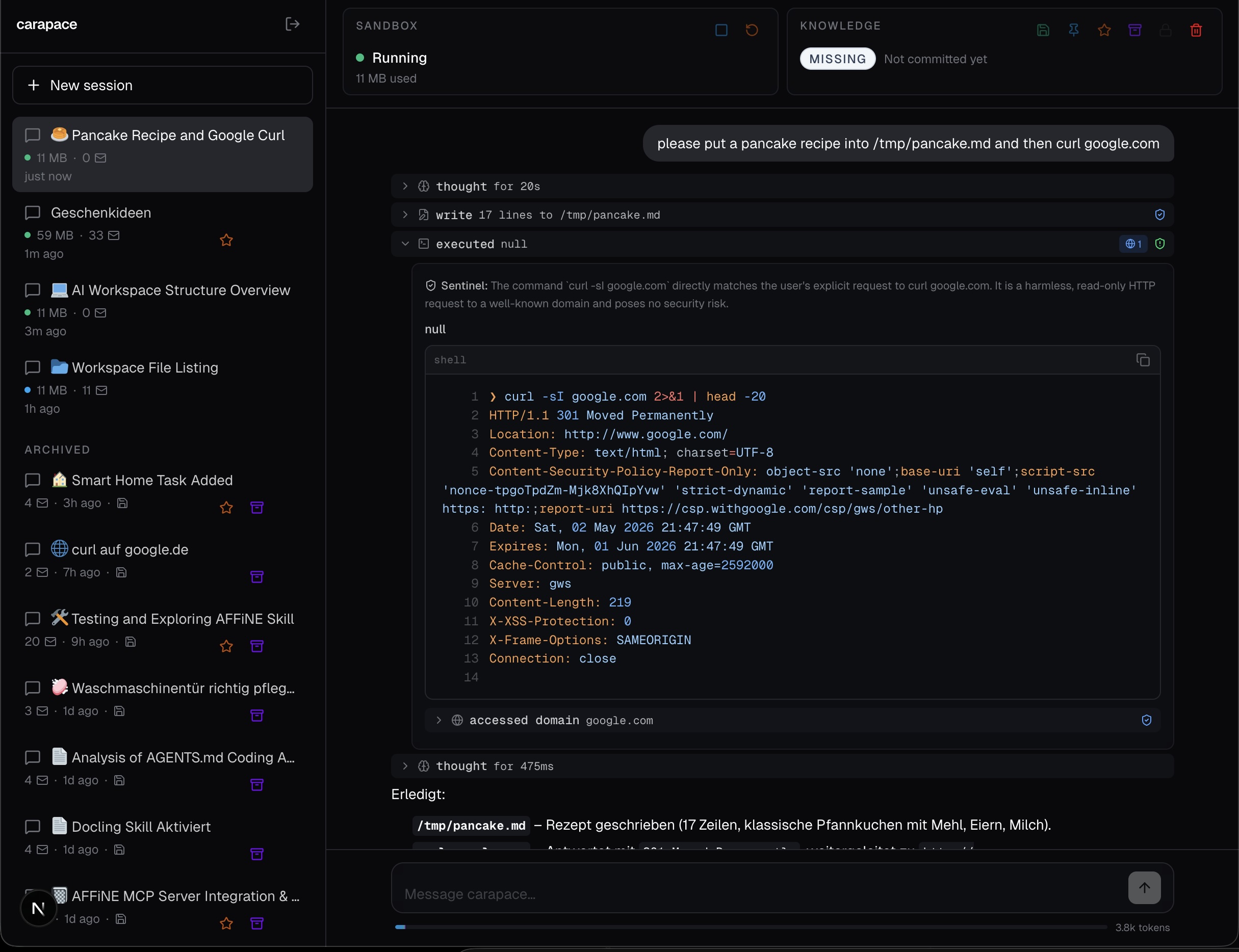Pin the session using the blue pin icon

click(x=1073, y=30)
